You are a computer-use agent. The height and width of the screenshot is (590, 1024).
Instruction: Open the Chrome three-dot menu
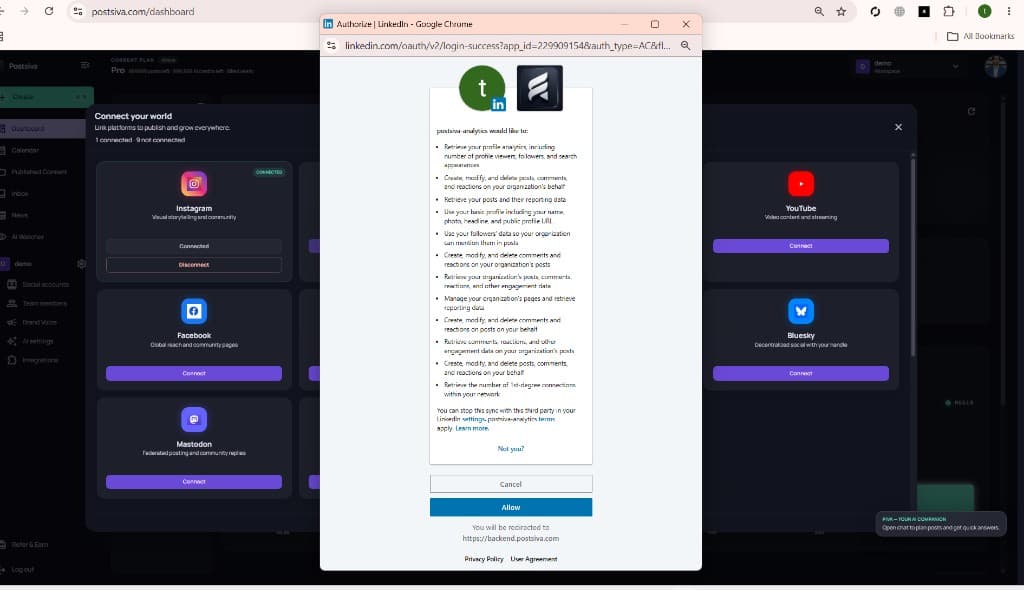pyautogui.click(x=1009, y=11)
